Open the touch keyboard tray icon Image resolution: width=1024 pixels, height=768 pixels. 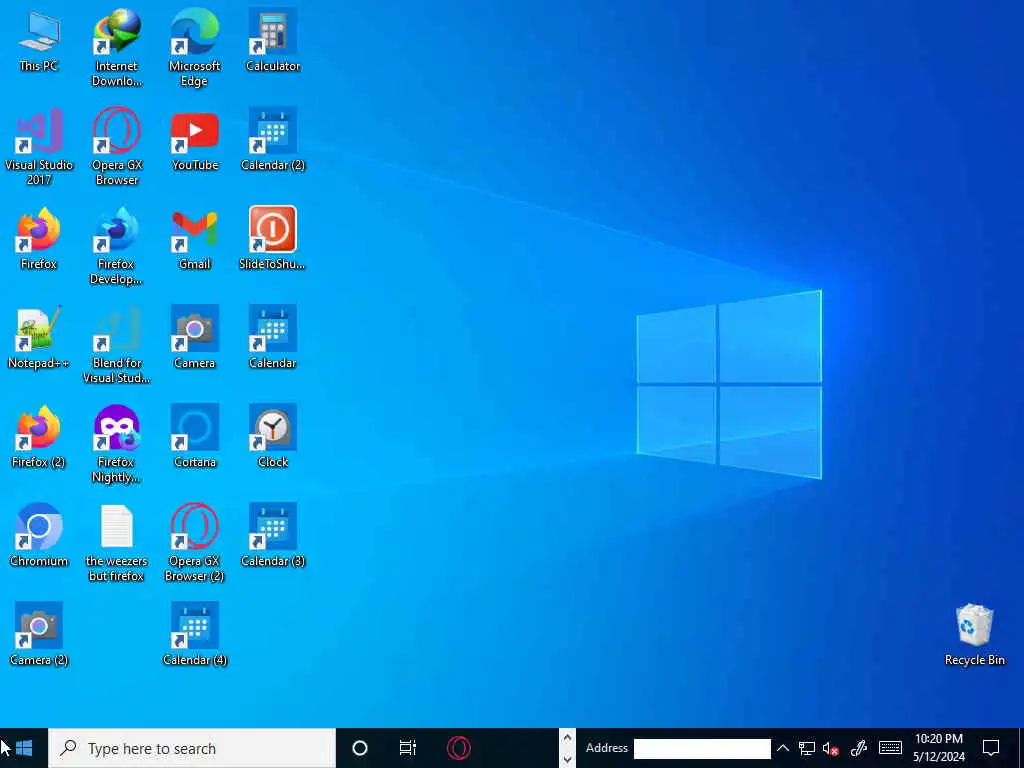point(890,748)
